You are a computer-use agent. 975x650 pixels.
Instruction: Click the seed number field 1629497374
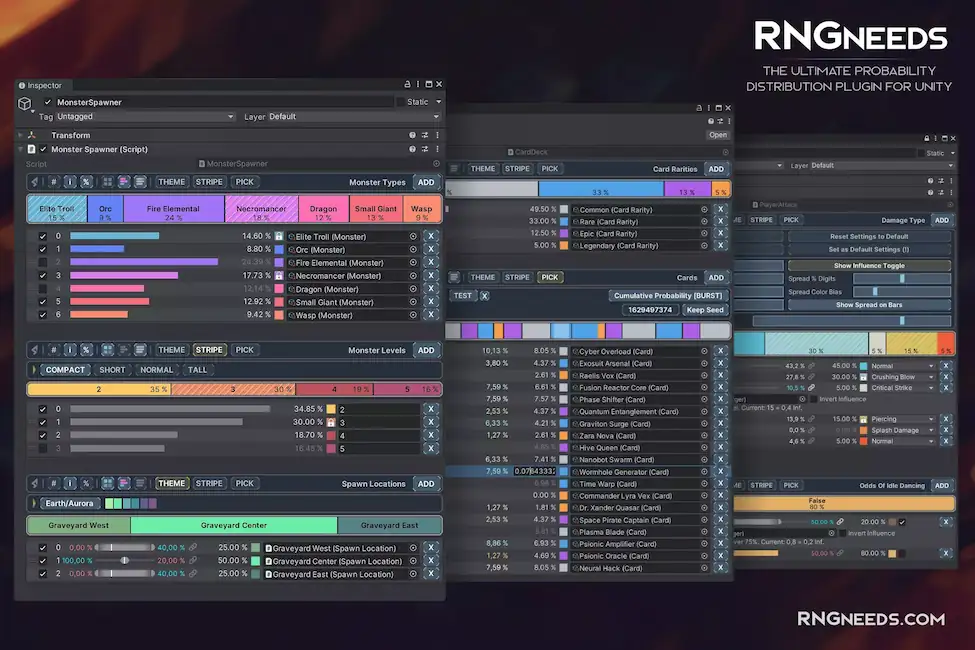(x=650, y=310)
